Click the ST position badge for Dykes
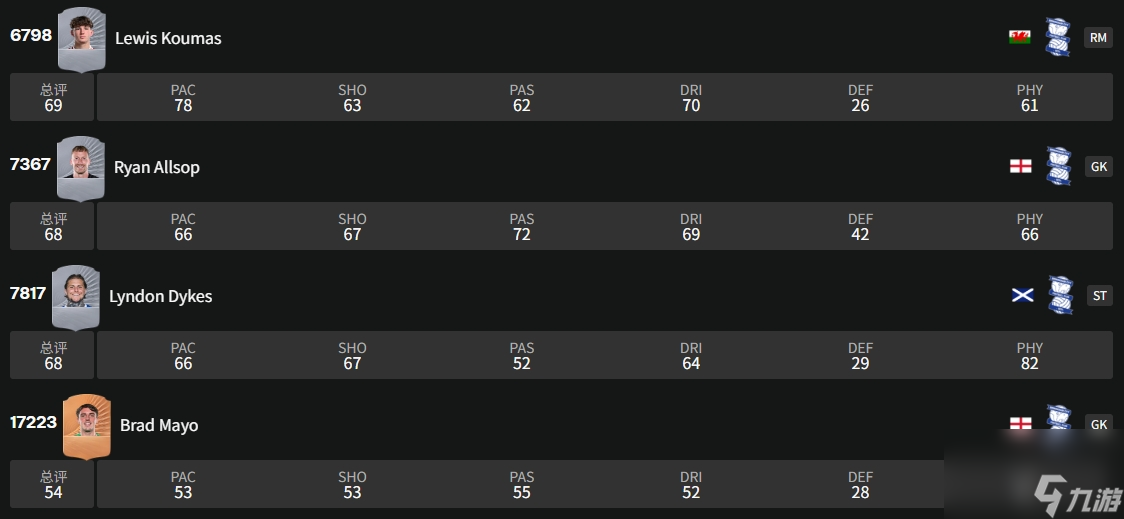 click(x=1100, y=295)
